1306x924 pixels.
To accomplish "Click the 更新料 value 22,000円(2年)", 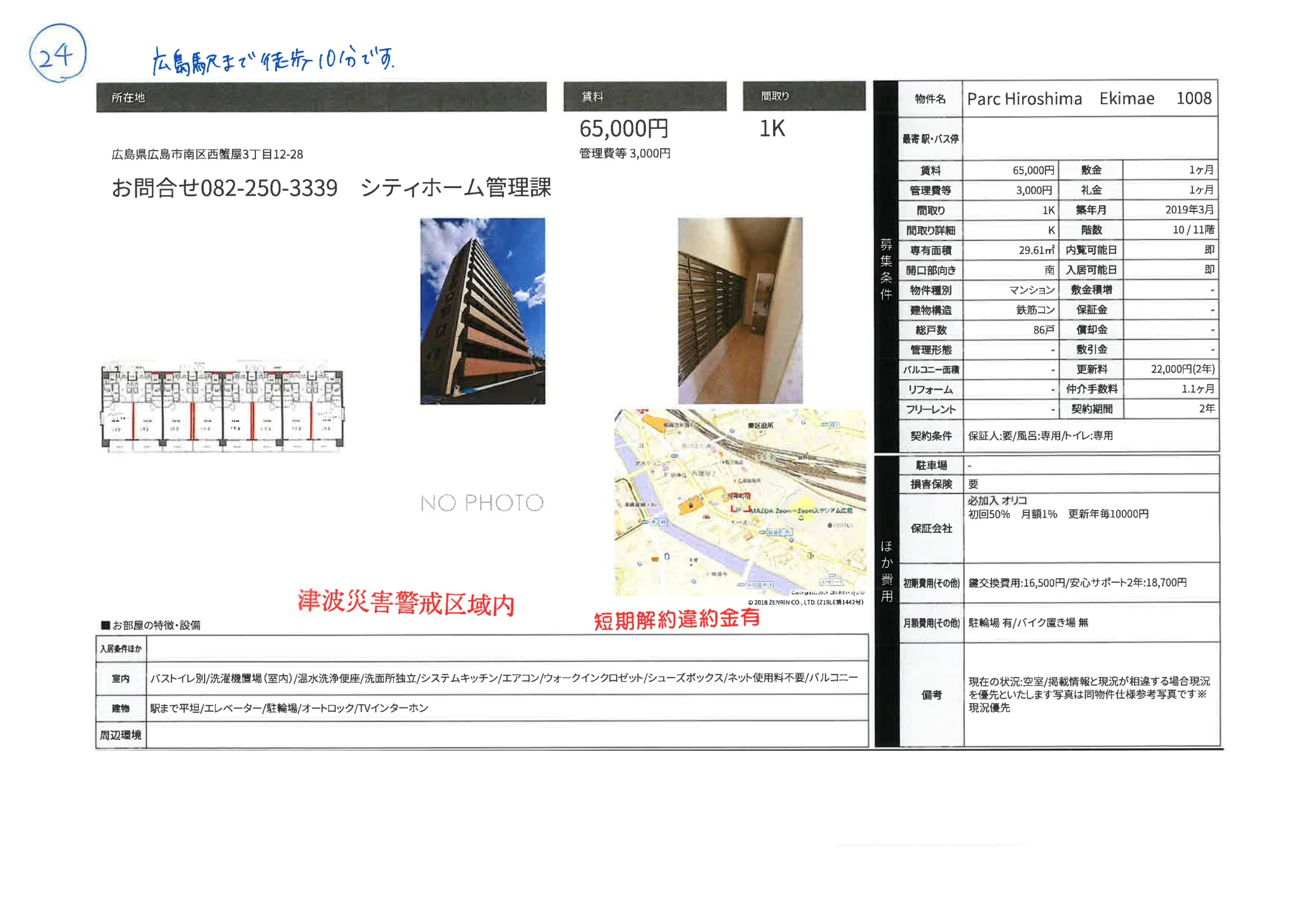I will [1183, 370].
